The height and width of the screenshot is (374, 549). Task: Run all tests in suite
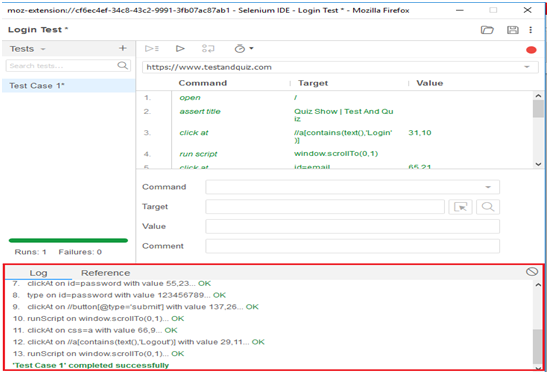pyautogui.click(x=152, y=48)
